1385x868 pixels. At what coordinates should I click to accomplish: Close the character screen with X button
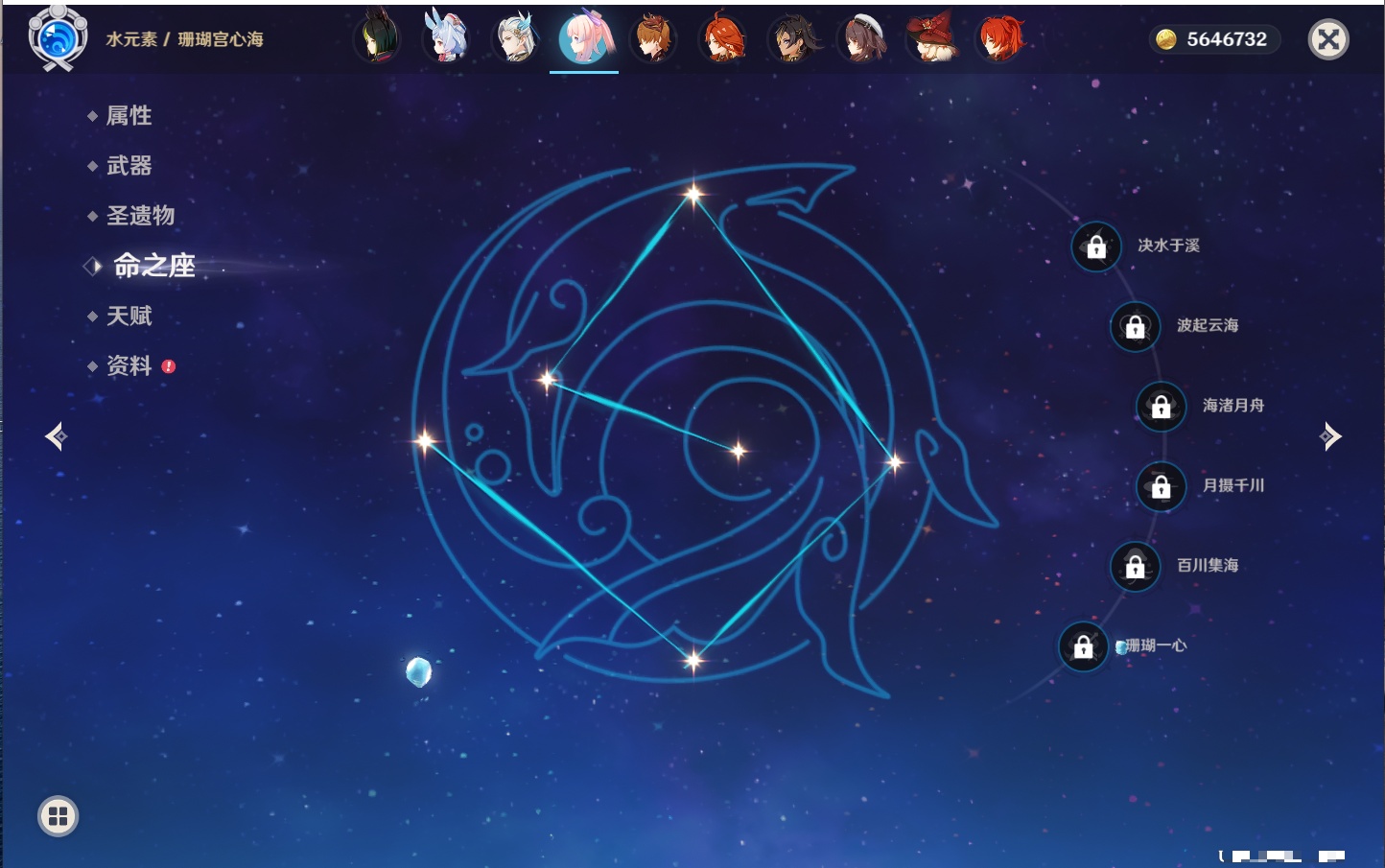(x=1328, y=39)
